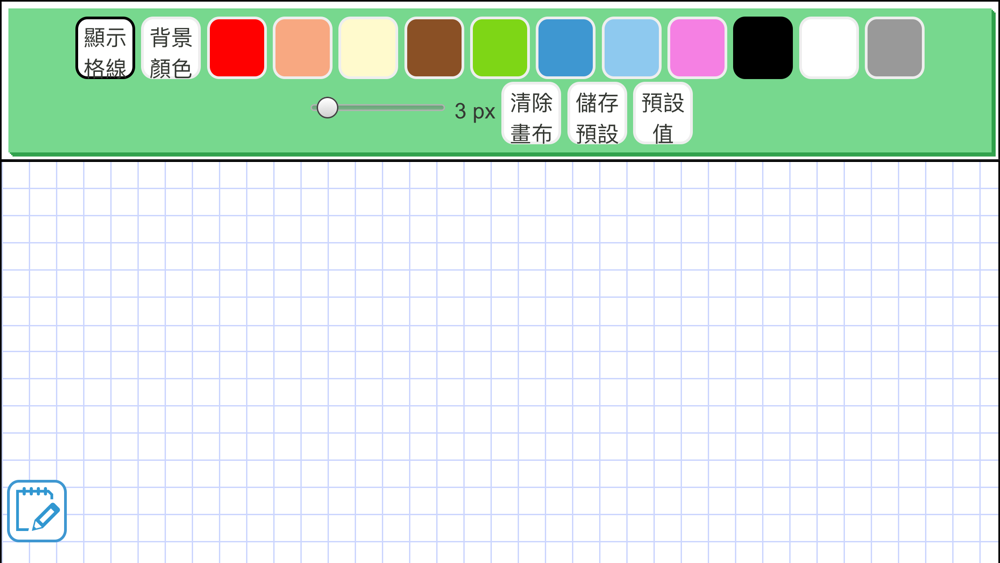Pick the salmon orange color swatch
Screen dimensions: 1000x563
click(x=302, y=48)
